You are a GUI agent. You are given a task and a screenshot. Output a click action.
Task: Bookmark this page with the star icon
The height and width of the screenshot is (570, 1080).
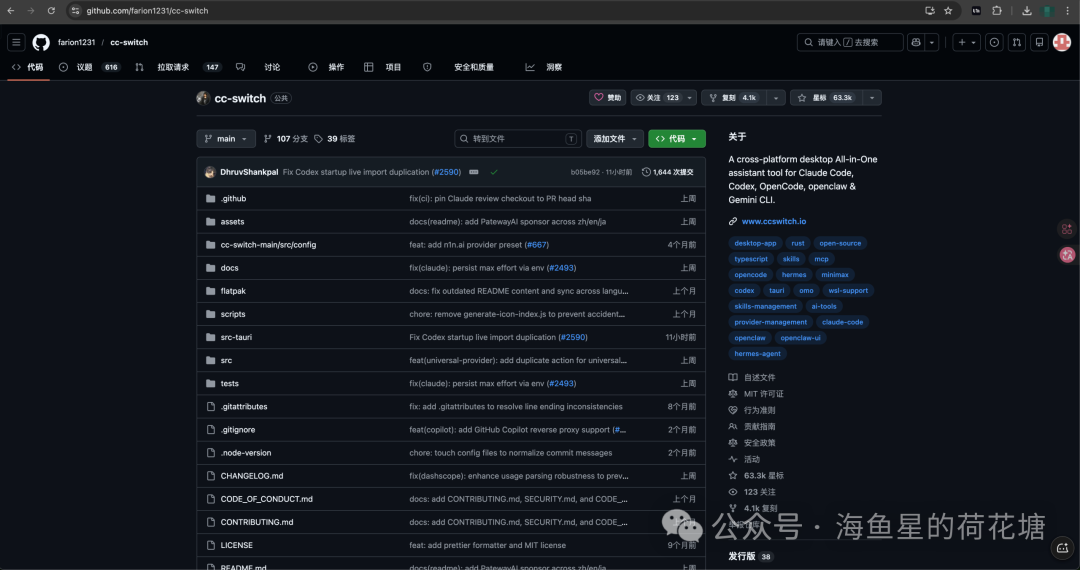pos(948,10)
